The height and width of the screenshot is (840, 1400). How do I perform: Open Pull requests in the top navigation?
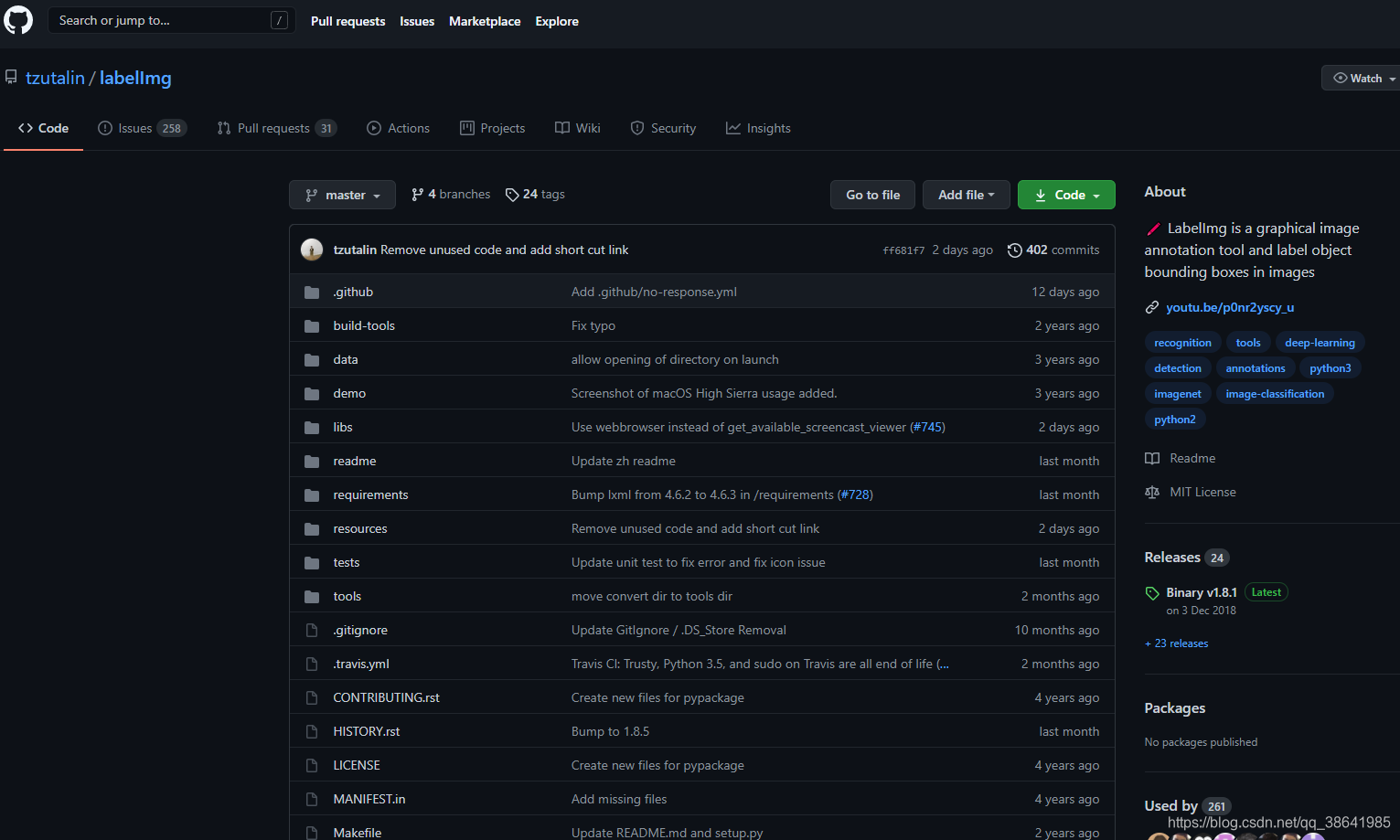pyautogui.click(x=347, y=21)
